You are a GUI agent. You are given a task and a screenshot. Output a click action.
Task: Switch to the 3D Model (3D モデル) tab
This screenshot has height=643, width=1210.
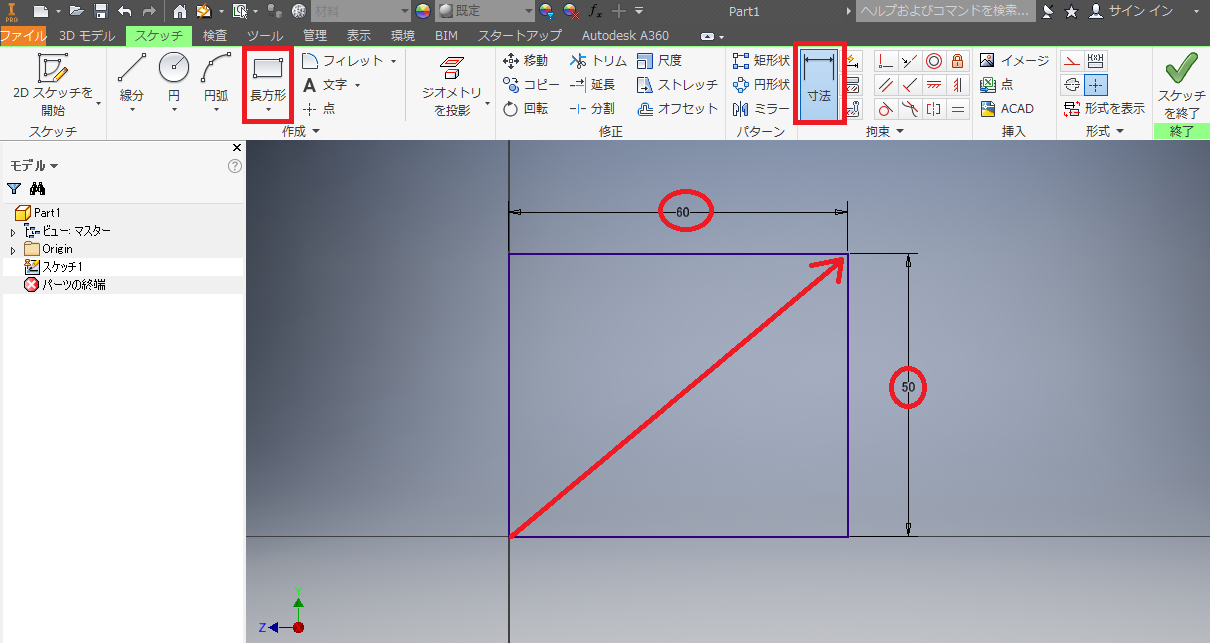point(88,35)
